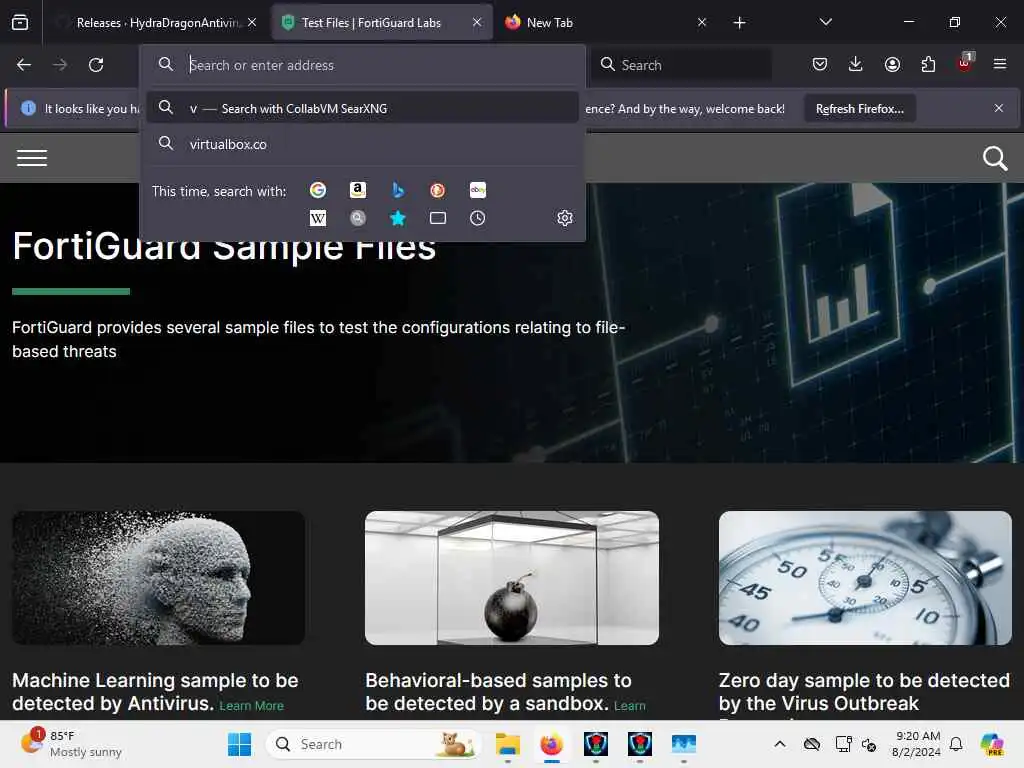Click 'Machine Learning sample to be' heading
Image resolution: width=1024 pixels, height=768 pixels.
(x=155, y=680)
